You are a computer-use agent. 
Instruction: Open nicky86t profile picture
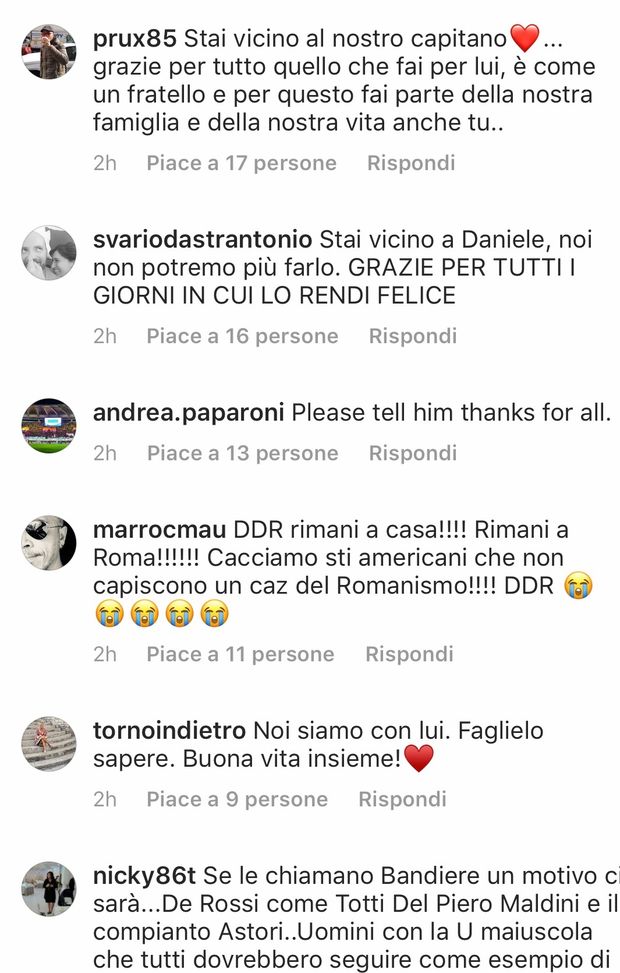(x=49, y=889)
